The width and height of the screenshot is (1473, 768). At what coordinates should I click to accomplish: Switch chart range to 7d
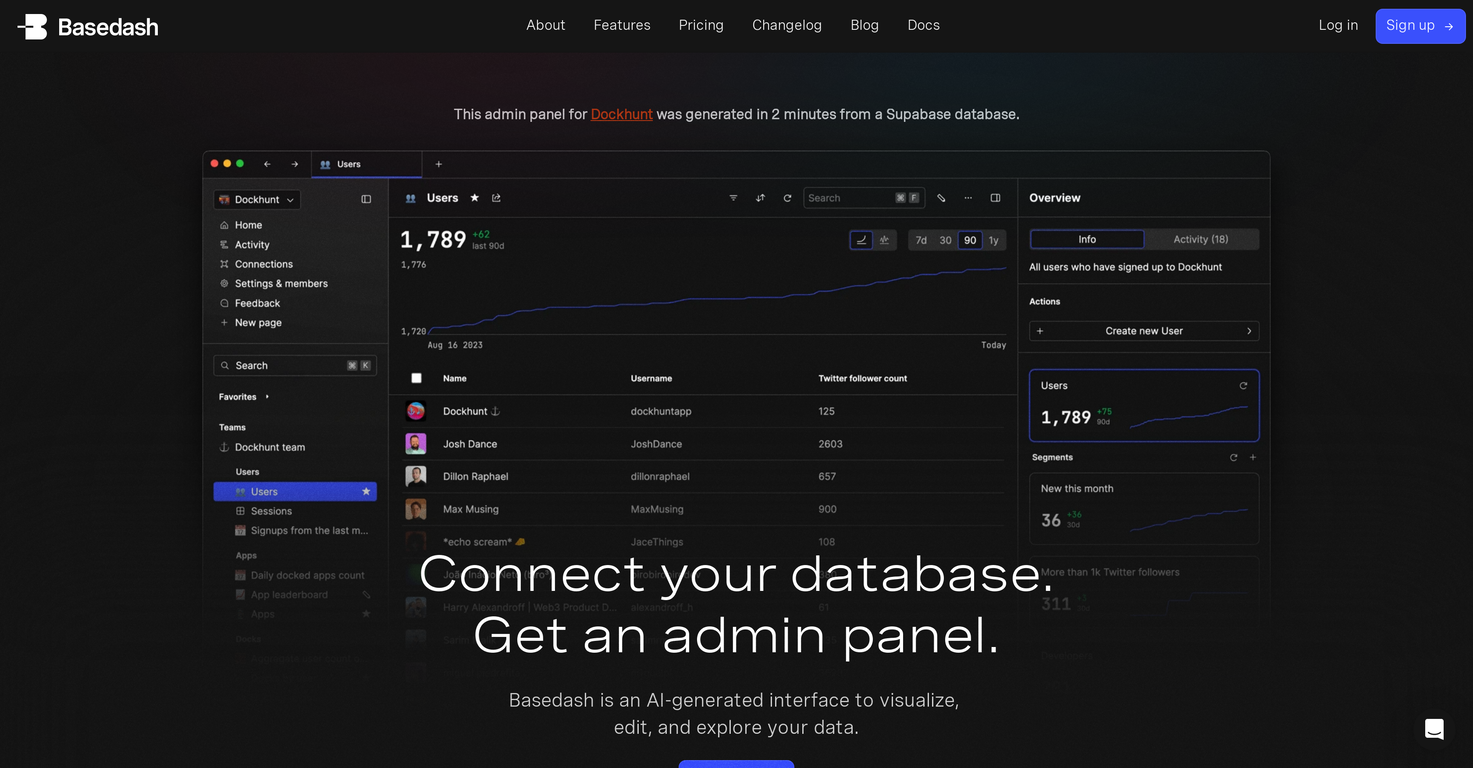(921, 240)
